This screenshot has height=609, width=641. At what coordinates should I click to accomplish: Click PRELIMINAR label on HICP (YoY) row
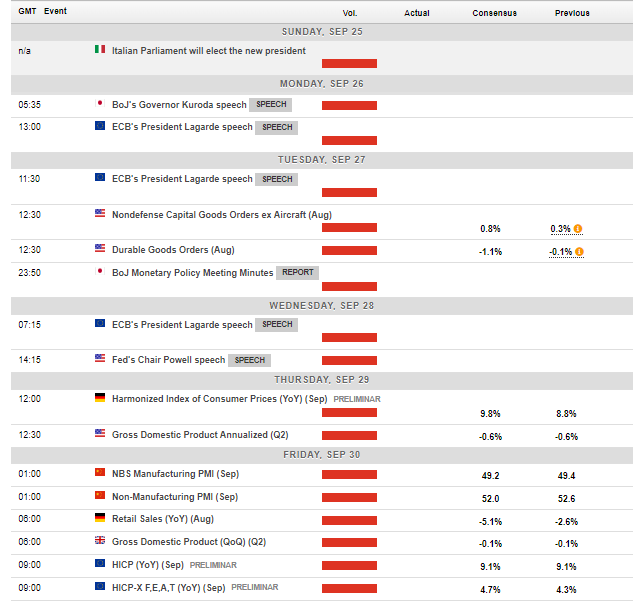click(213, 565)
